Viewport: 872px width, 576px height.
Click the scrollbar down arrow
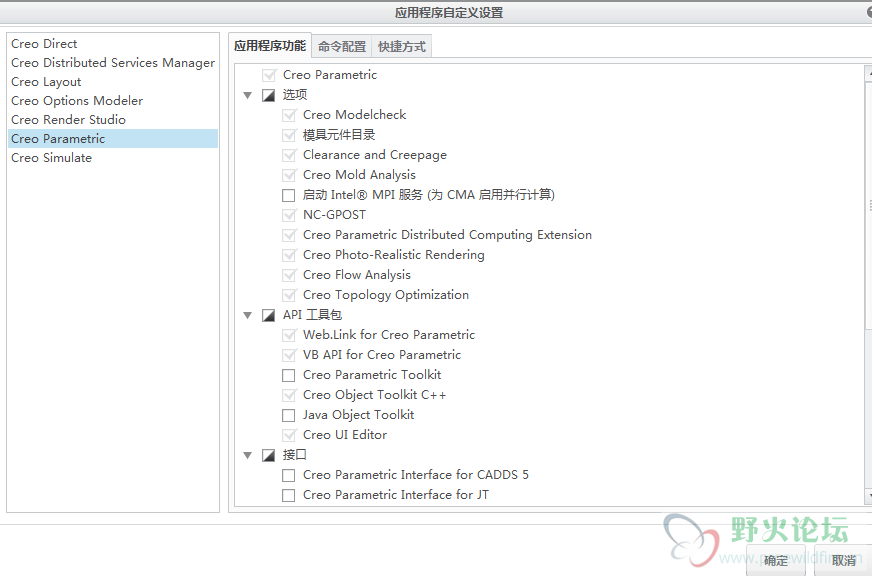869,495
